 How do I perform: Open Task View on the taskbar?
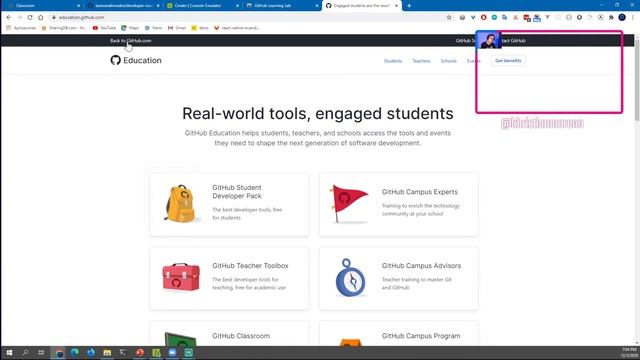pyautogui.click(x=41, y=352)
